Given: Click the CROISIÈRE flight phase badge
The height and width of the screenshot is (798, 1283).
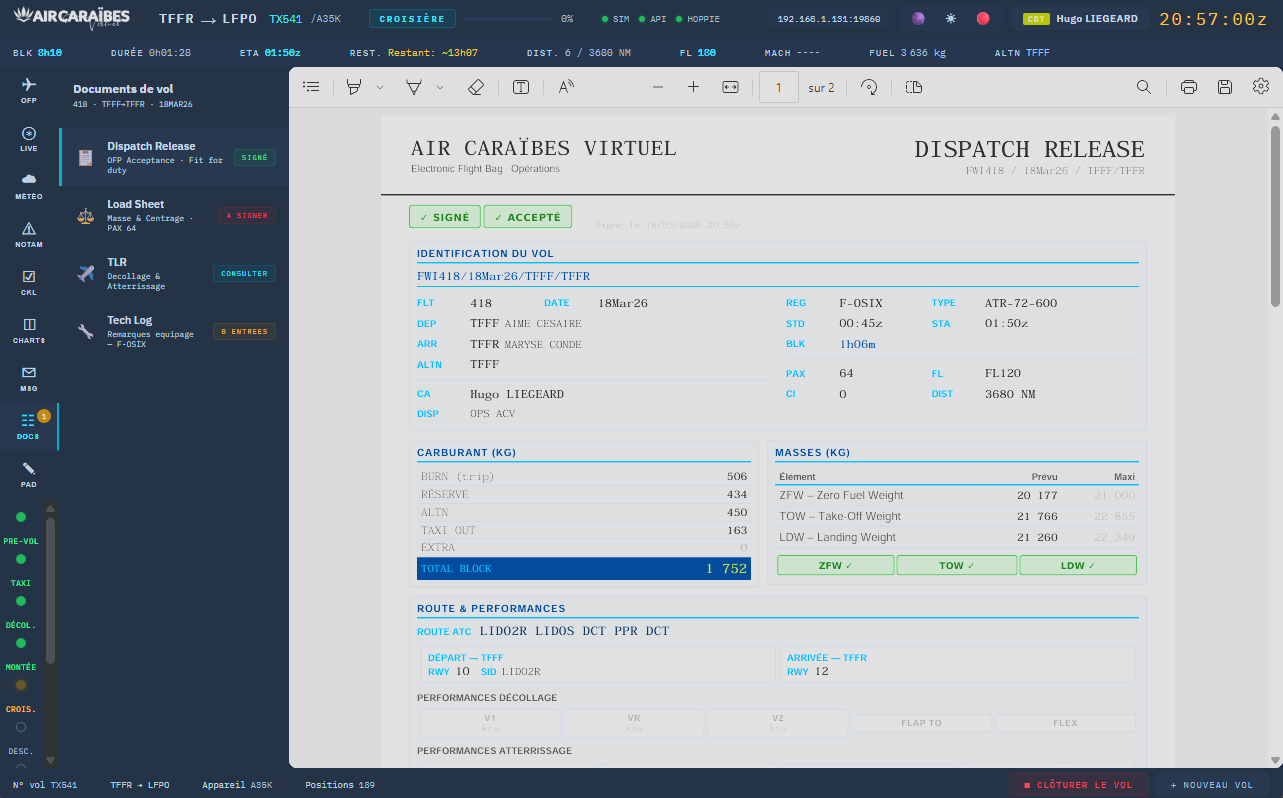Looking at the screenshot, I should click(412, 19).
